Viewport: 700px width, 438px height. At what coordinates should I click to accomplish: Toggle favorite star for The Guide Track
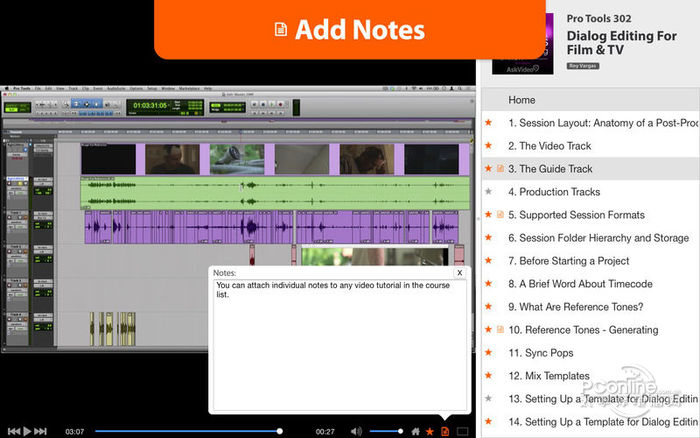click(488, 168)
